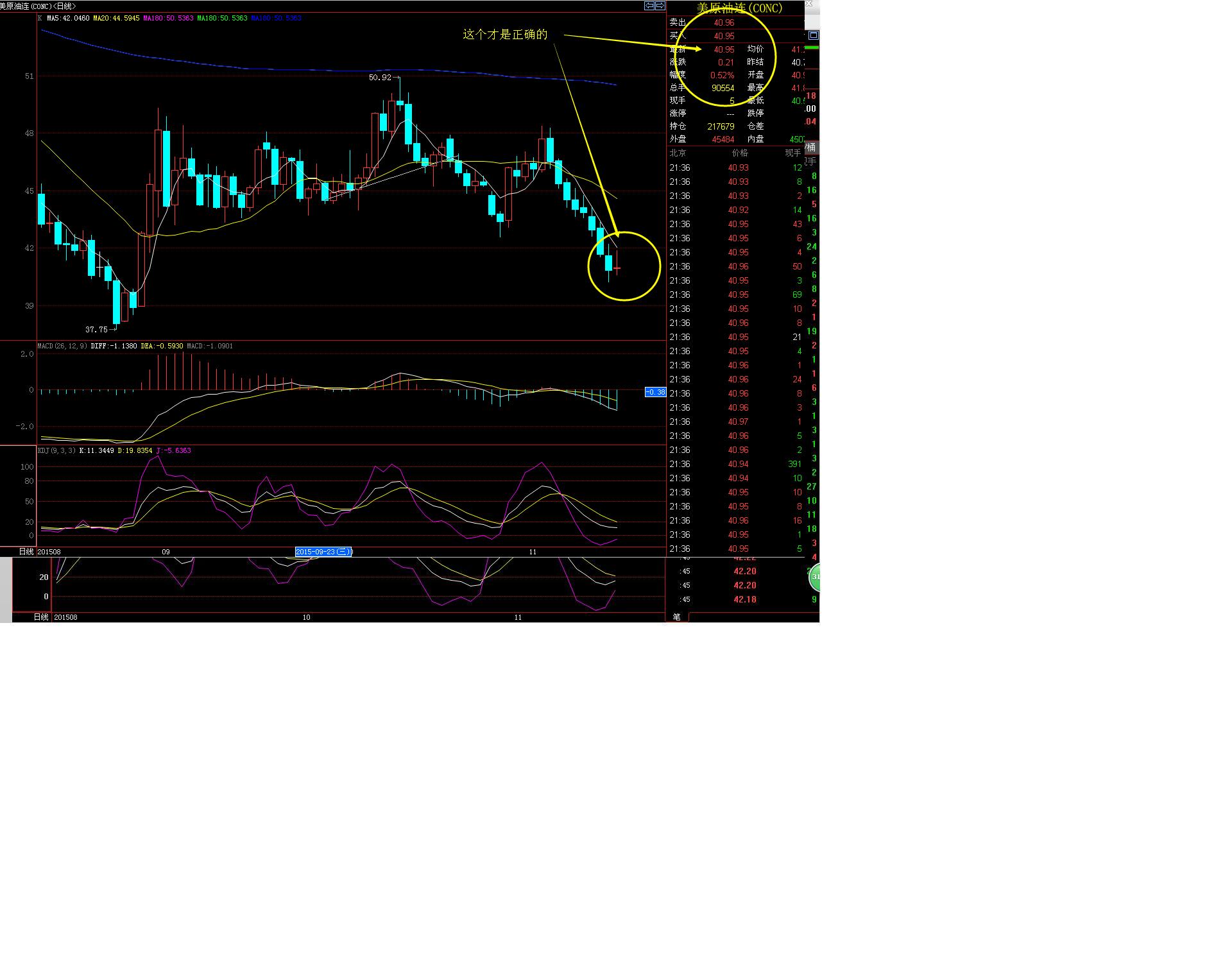Close the background panel with X

point(809,4)
